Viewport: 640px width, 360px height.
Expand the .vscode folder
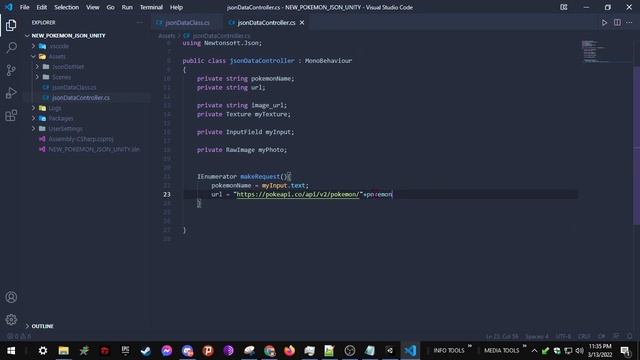coord(59,46)
